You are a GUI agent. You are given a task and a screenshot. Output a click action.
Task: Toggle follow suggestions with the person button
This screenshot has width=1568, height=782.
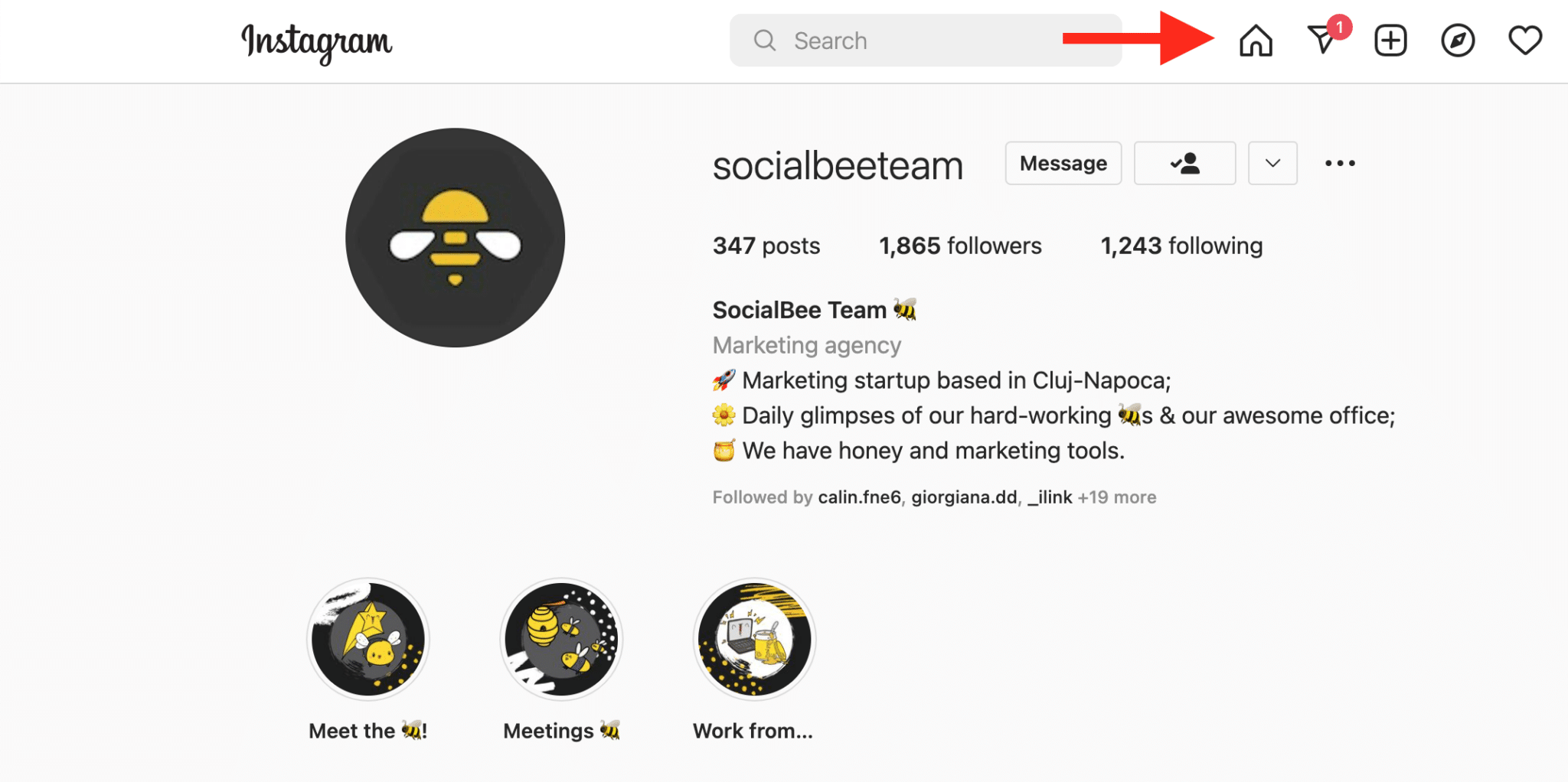coord(1184,163)
